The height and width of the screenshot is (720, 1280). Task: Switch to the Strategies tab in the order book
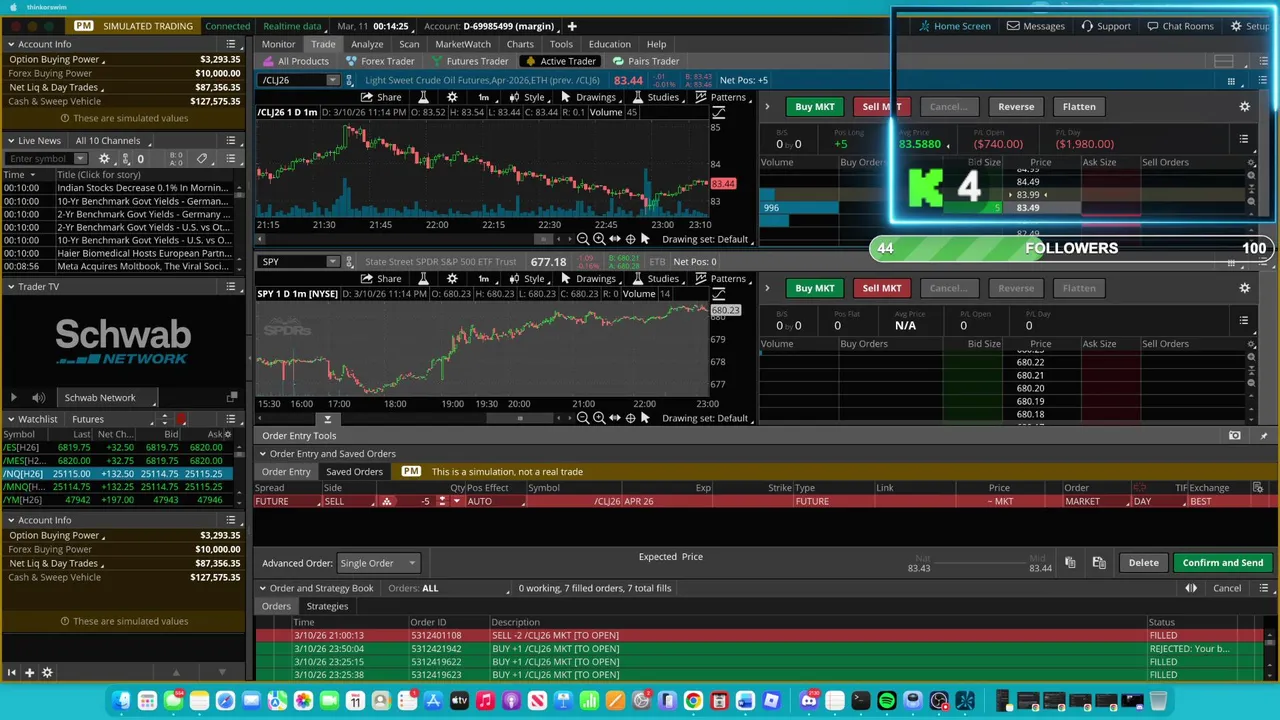coord(327,607)
